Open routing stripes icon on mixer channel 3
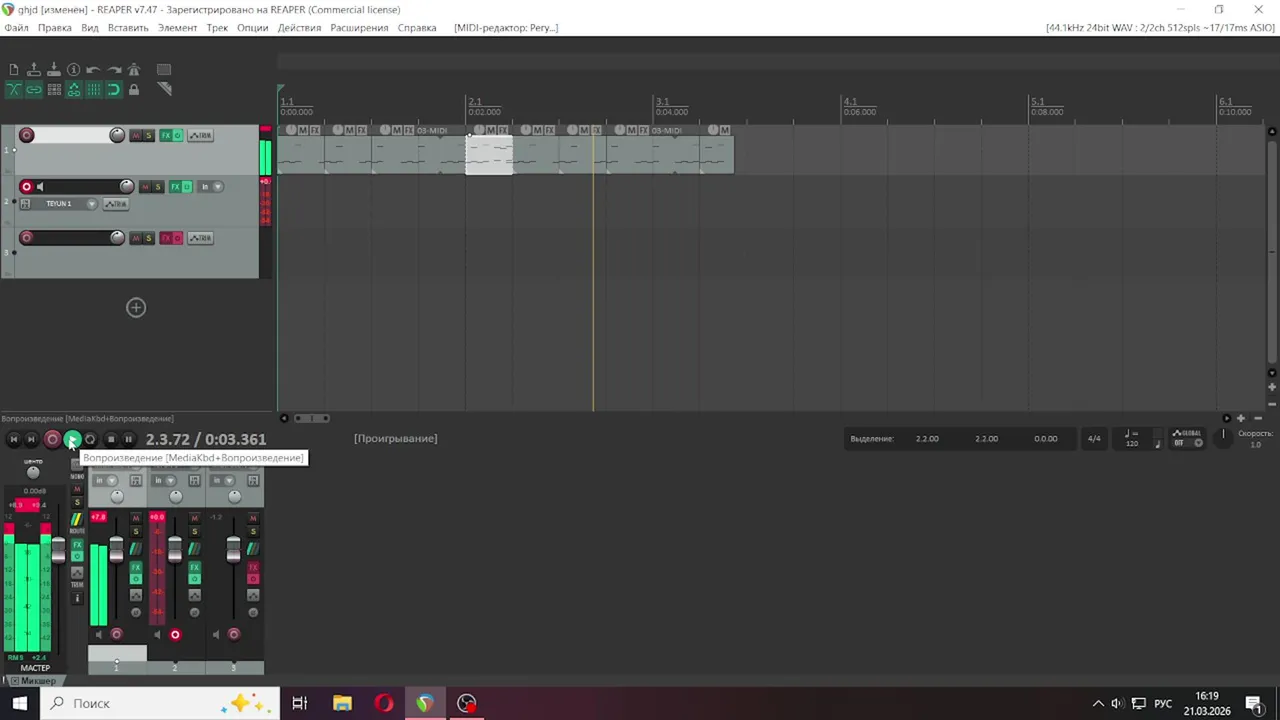 tap(253, 548)
